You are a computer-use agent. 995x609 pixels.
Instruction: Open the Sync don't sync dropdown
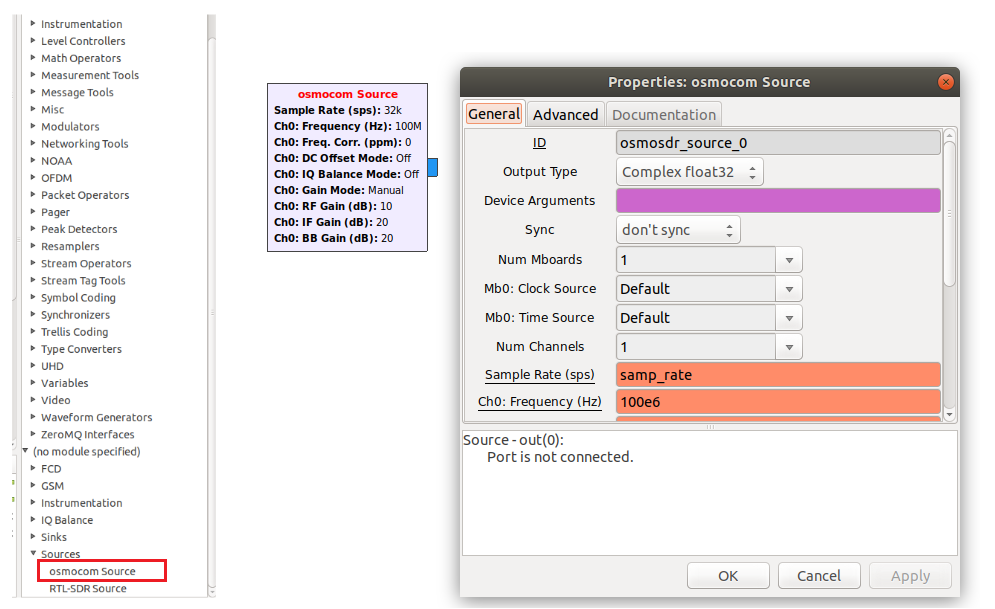point(678,230)
